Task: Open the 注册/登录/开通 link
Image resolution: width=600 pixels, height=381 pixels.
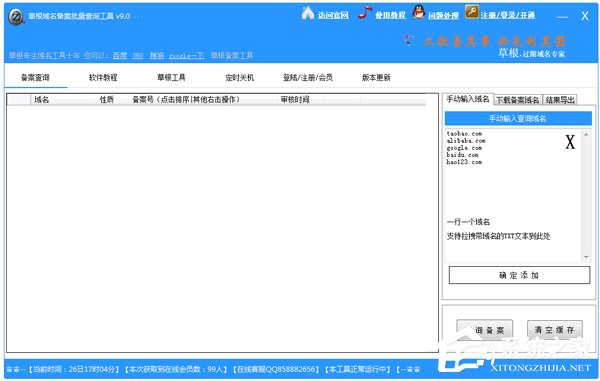Action: (508, 15)
